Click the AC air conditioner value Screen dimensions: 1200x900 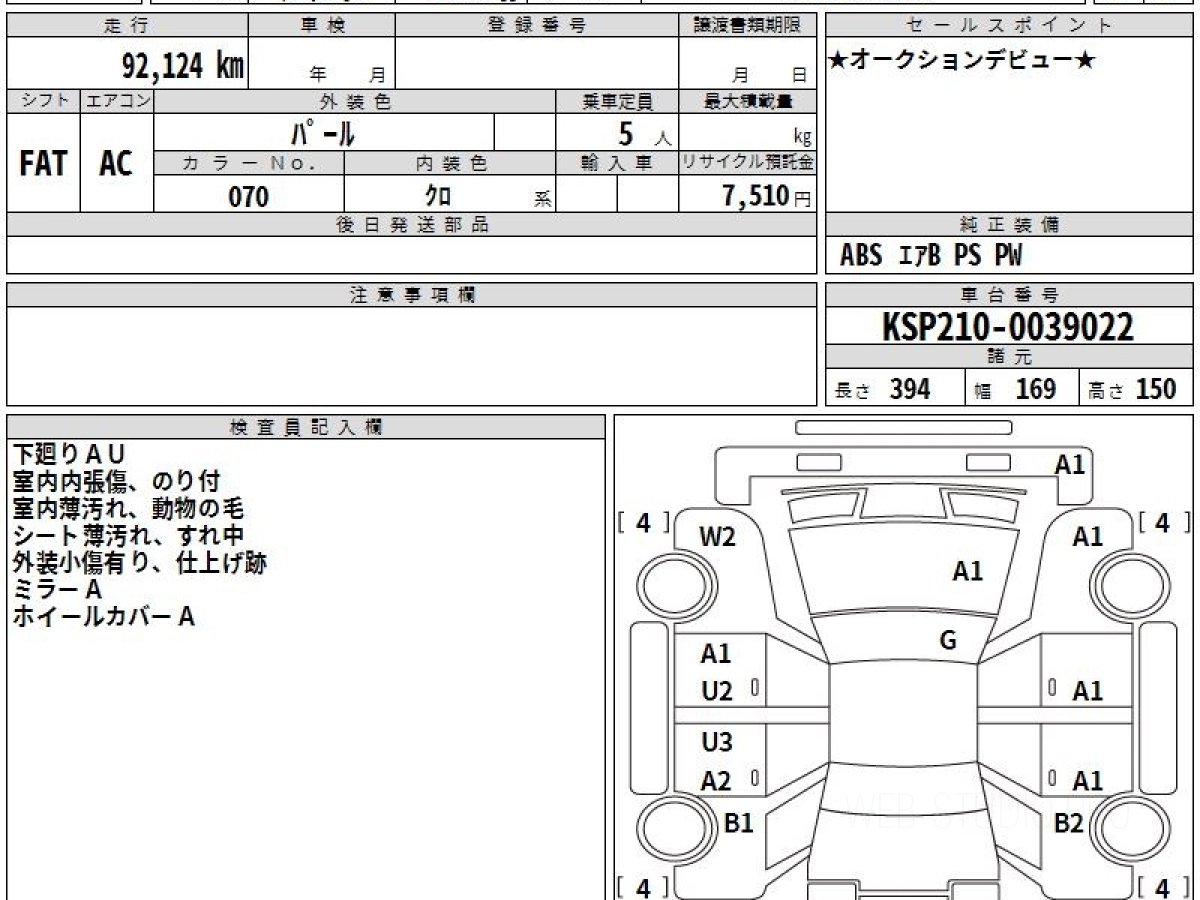point(116,163)
